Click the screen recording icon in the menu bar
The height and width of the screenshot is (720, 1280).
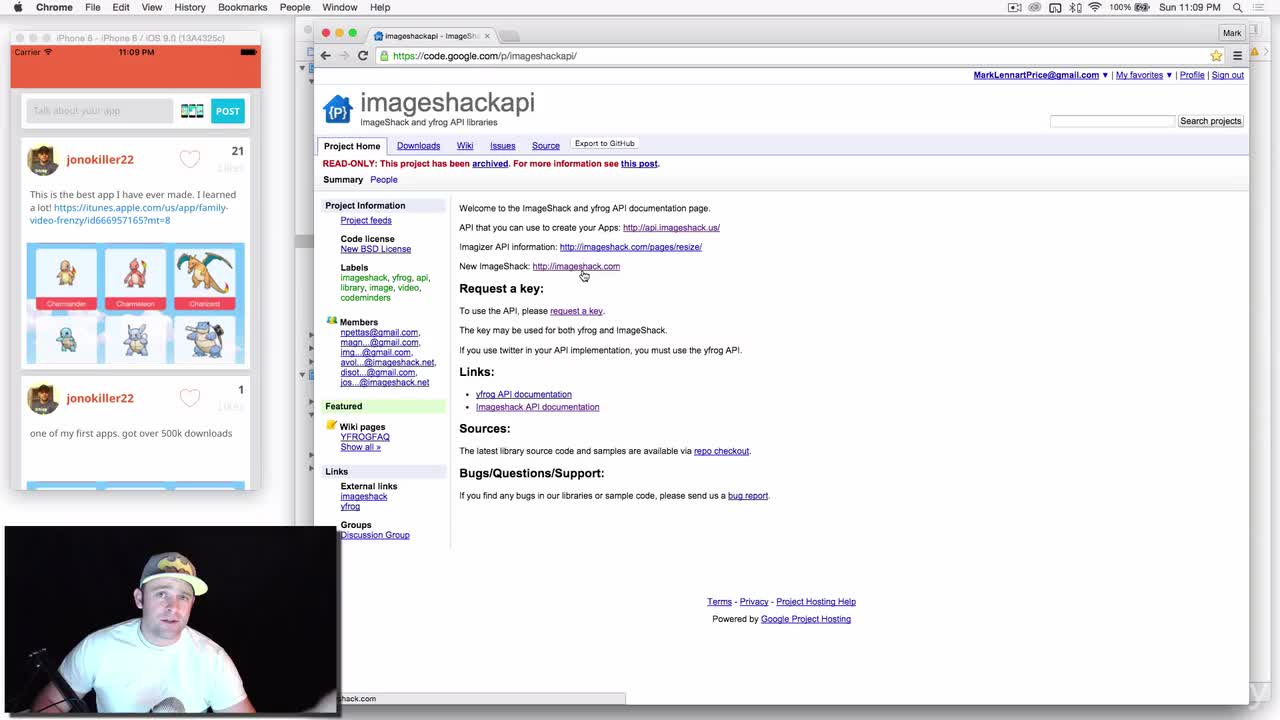click(x=1015, y=7)
